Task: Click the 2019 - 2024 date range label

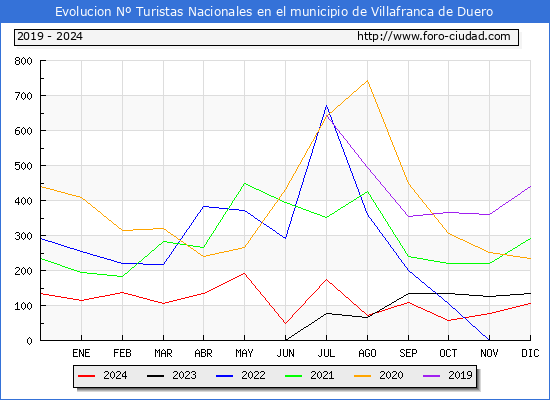Action: tap(50, 36)
